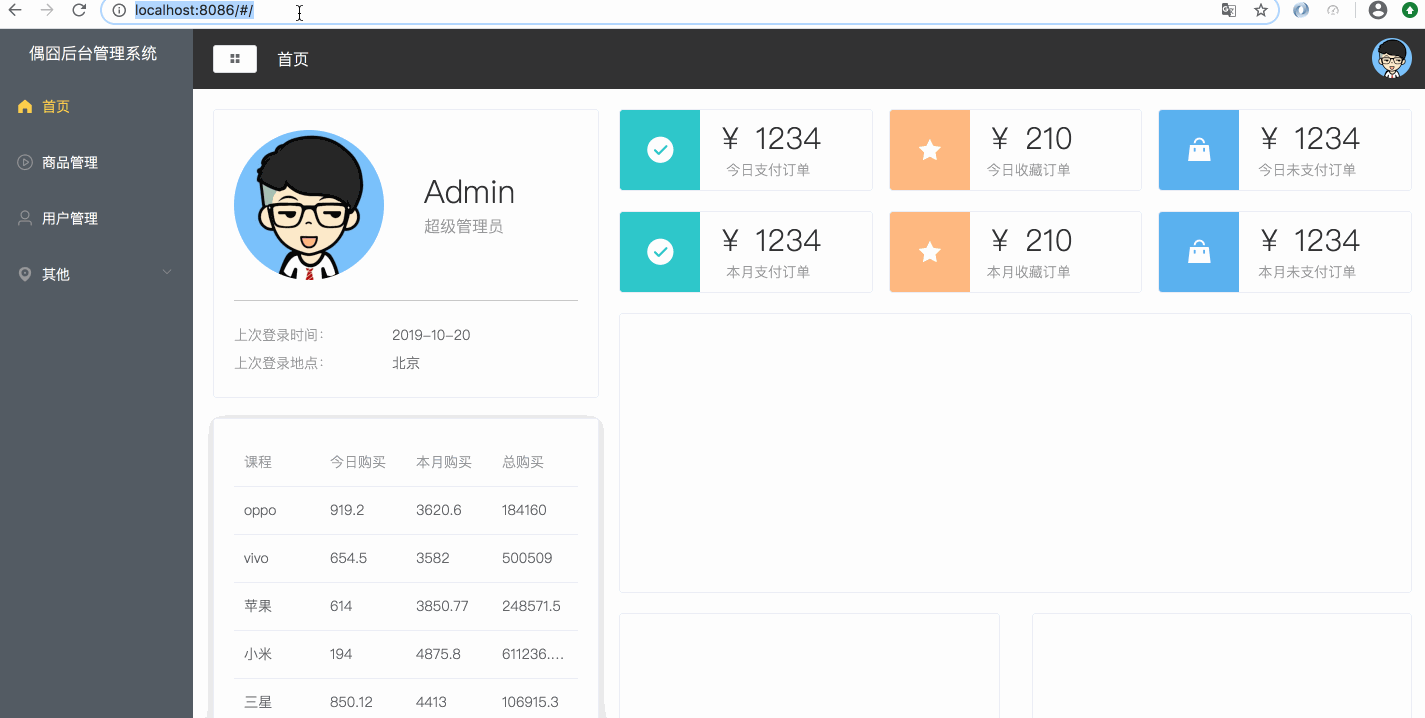Select the 首页 breadcrumb in header
Image resolution: width=1425 pixels, height=718 pixels.
click(293, 59)
